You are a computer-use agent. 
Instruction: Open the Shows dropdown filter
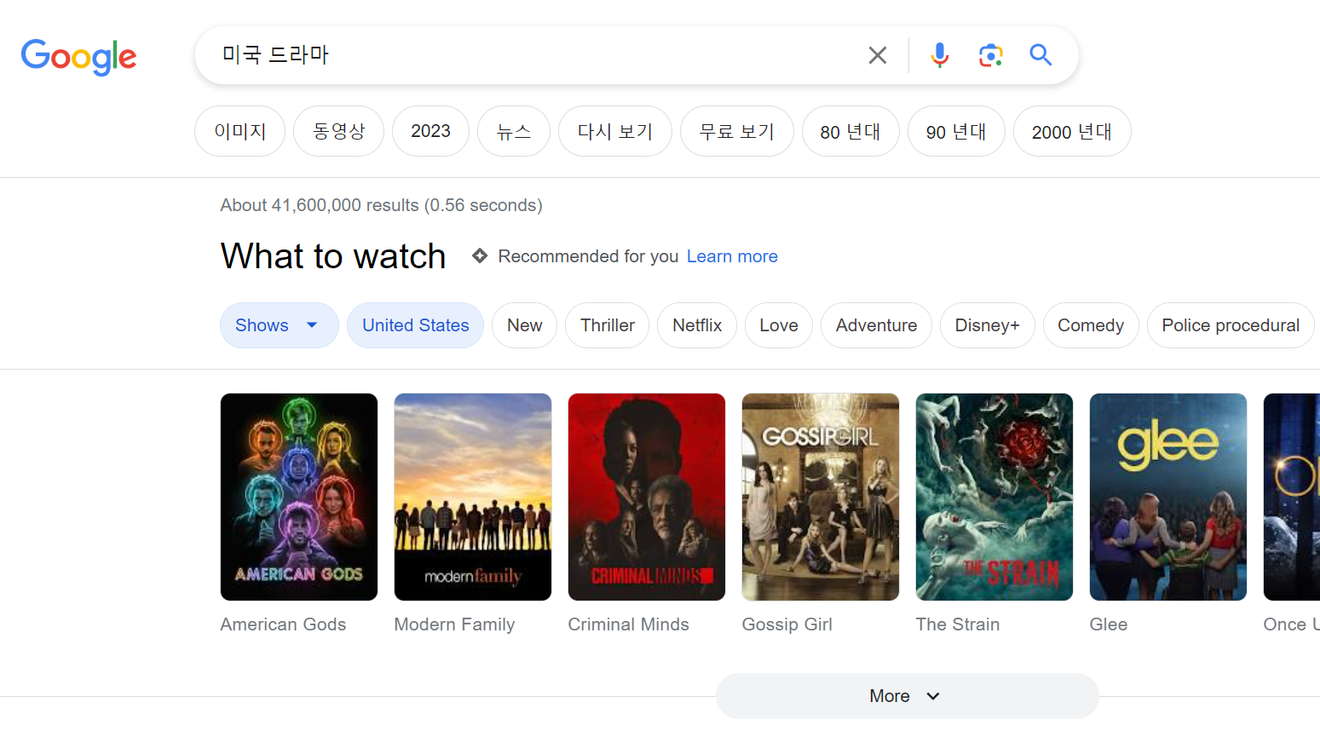point(279,325)
